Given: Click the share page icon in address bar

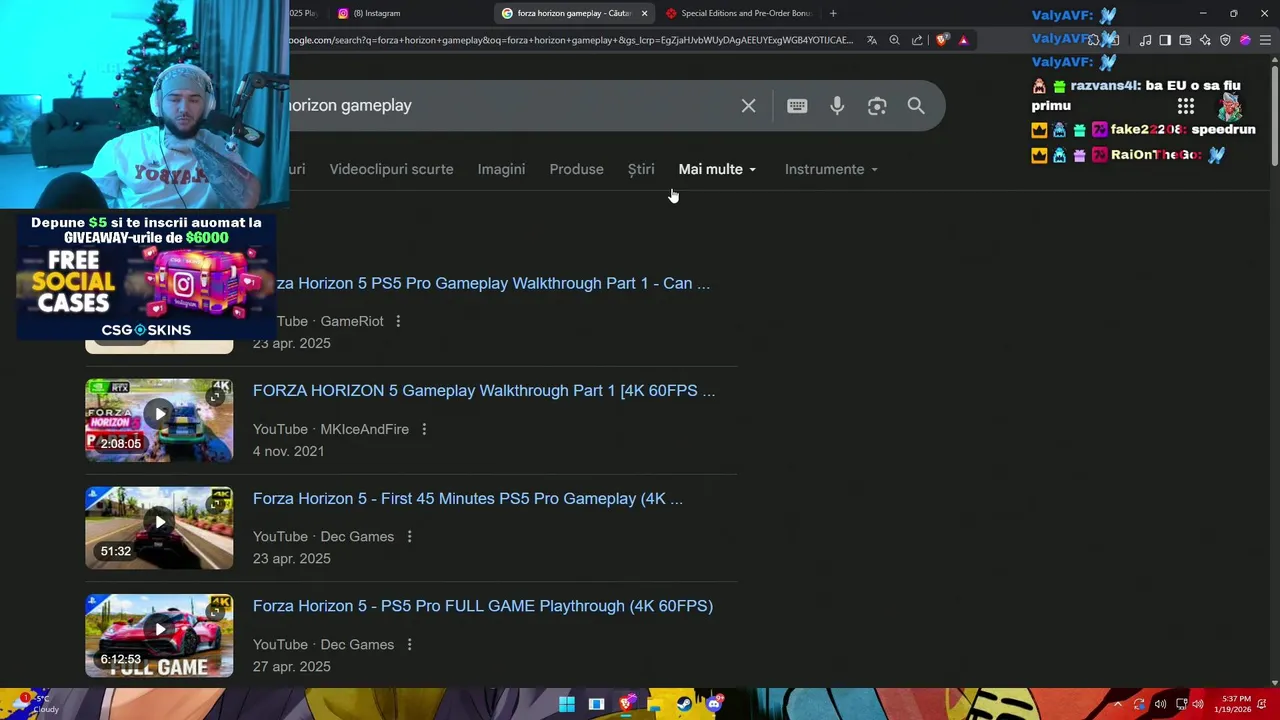Looking at the screenshot, I should (x=917, y=40).
